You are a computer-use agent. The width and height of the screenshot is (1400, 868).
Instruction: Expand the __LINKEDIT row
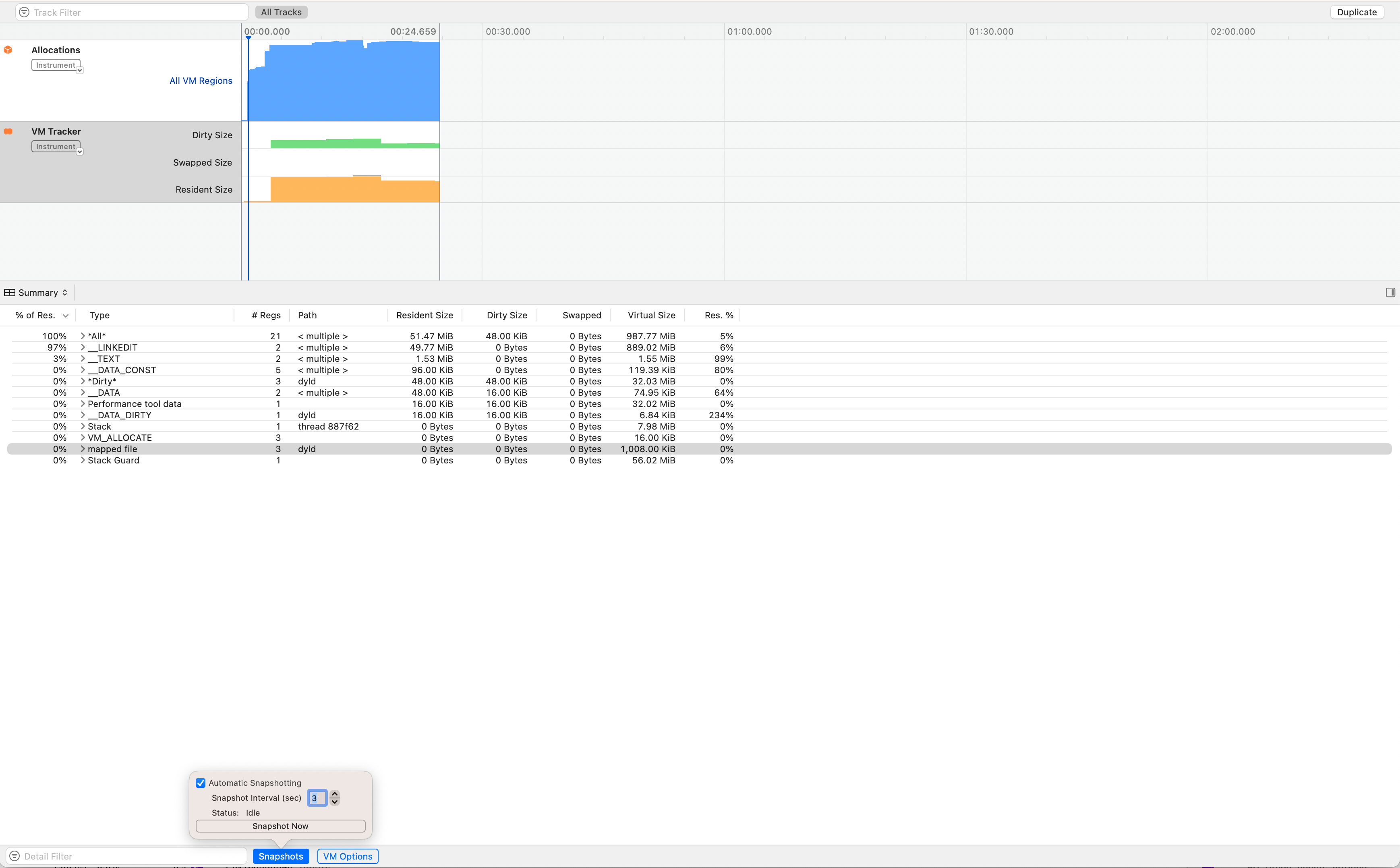pyautogui.click(x=83, y=347)
